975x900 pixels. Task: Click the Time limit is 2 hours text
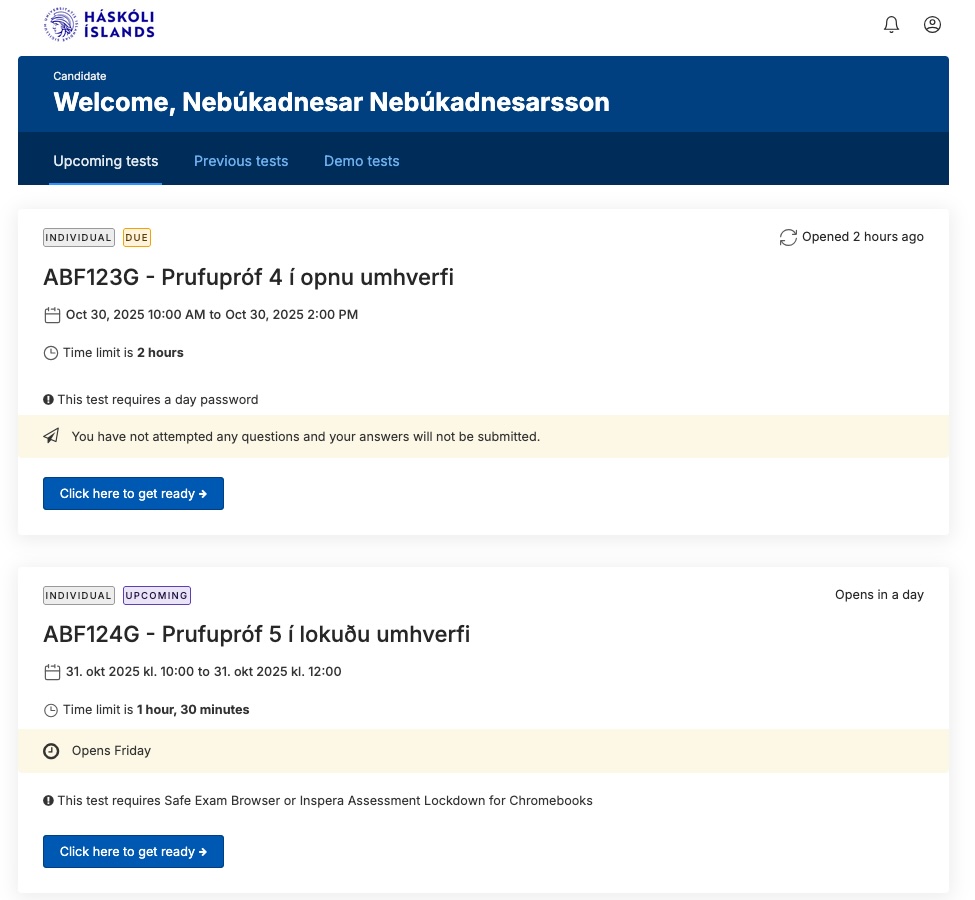[123, 353]
